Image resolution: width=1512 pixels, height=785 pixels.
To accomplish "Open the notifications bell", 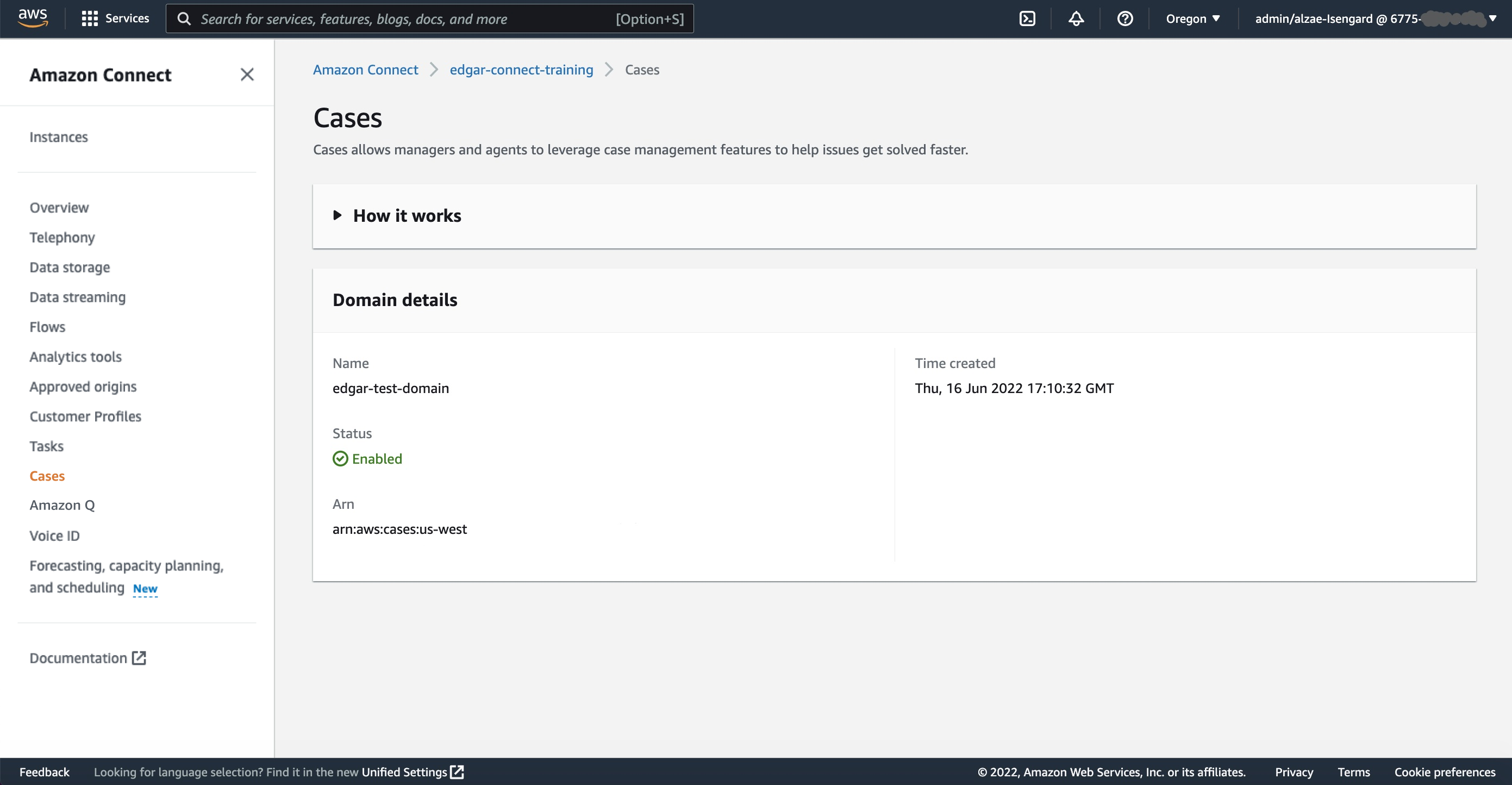I will coord(1076,19).
